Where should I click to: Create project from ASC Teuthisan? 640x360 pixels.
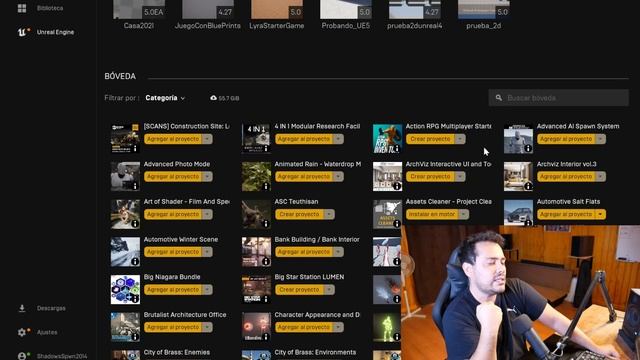[299, 214]
